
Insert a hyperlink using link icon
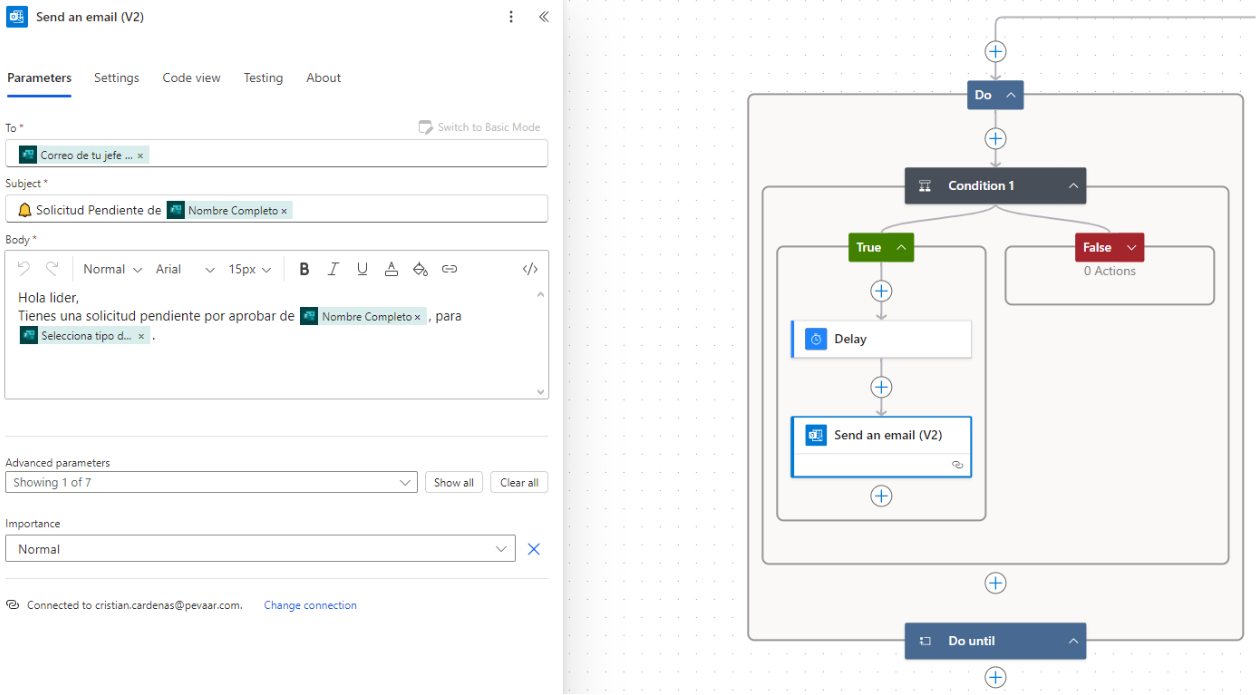coord(450,269)
